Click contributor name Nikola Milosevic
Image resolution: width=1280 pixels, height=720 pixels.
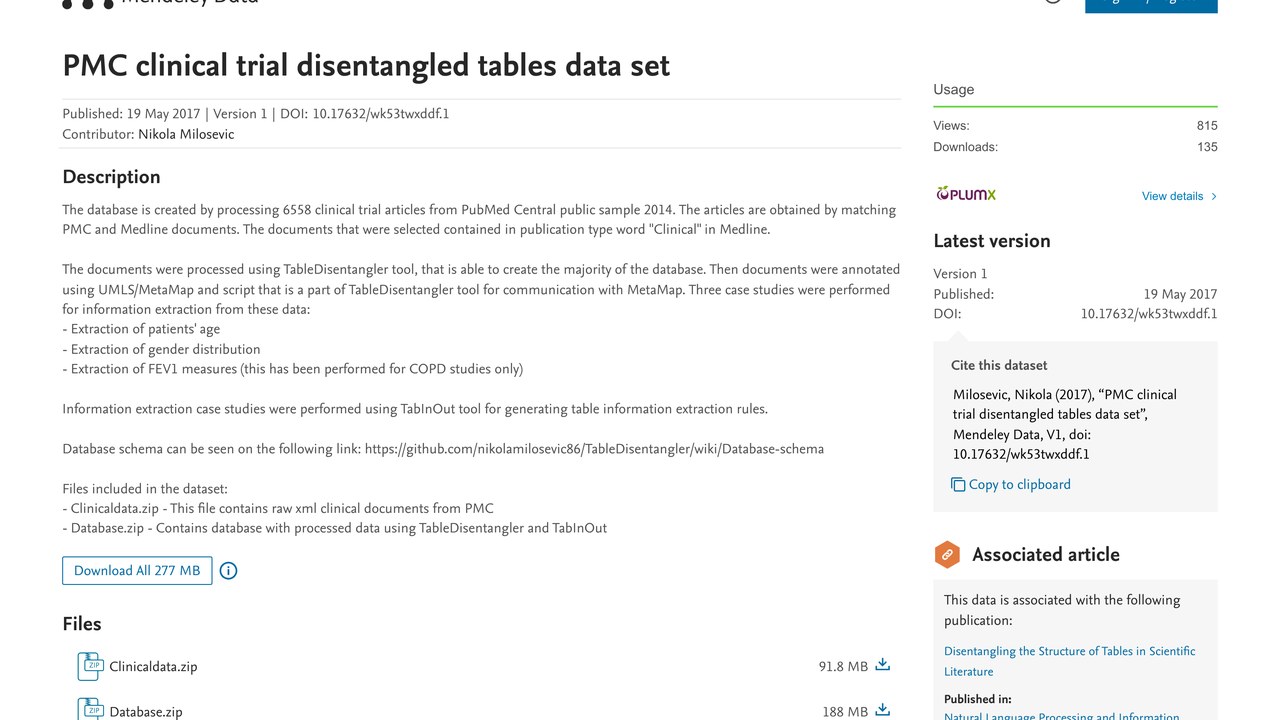click(186, 134)
